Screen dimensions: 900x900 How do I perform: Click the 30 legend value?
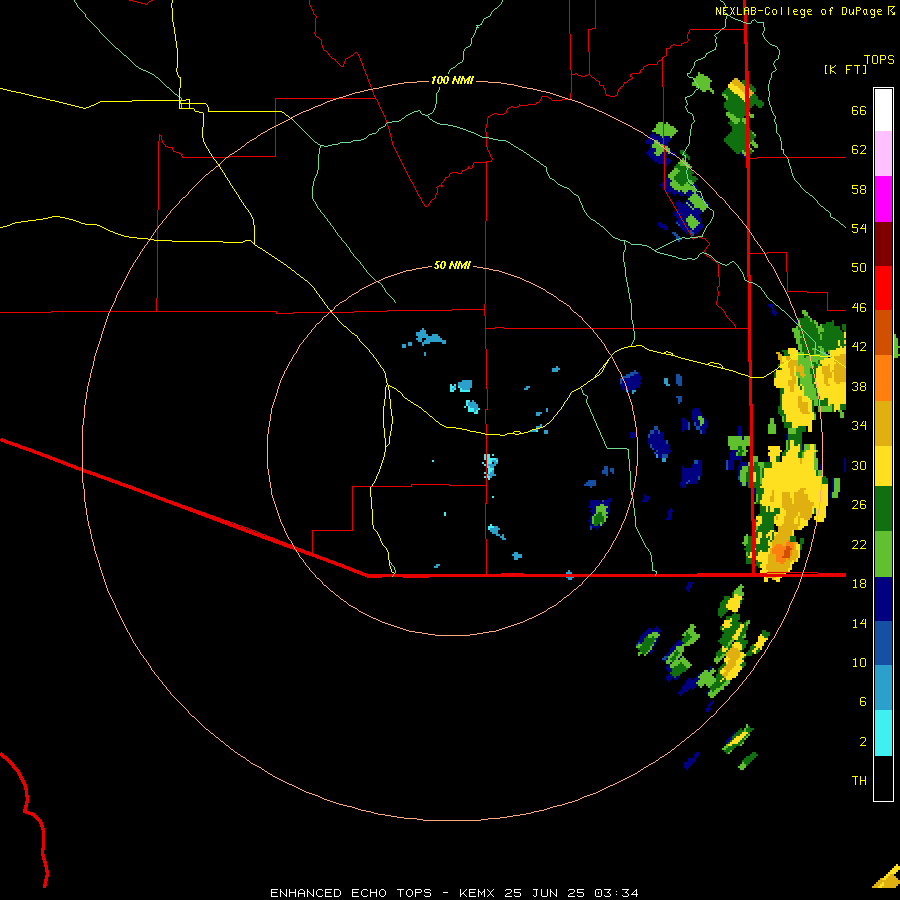pyautogui.click(x=859, y=465)
